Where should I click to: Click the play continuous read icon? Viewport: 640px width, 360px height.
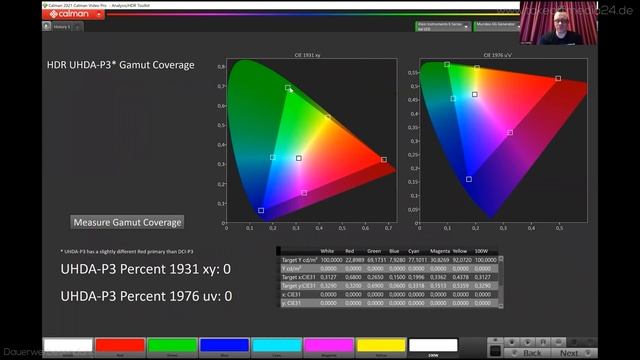click(527, 342)
